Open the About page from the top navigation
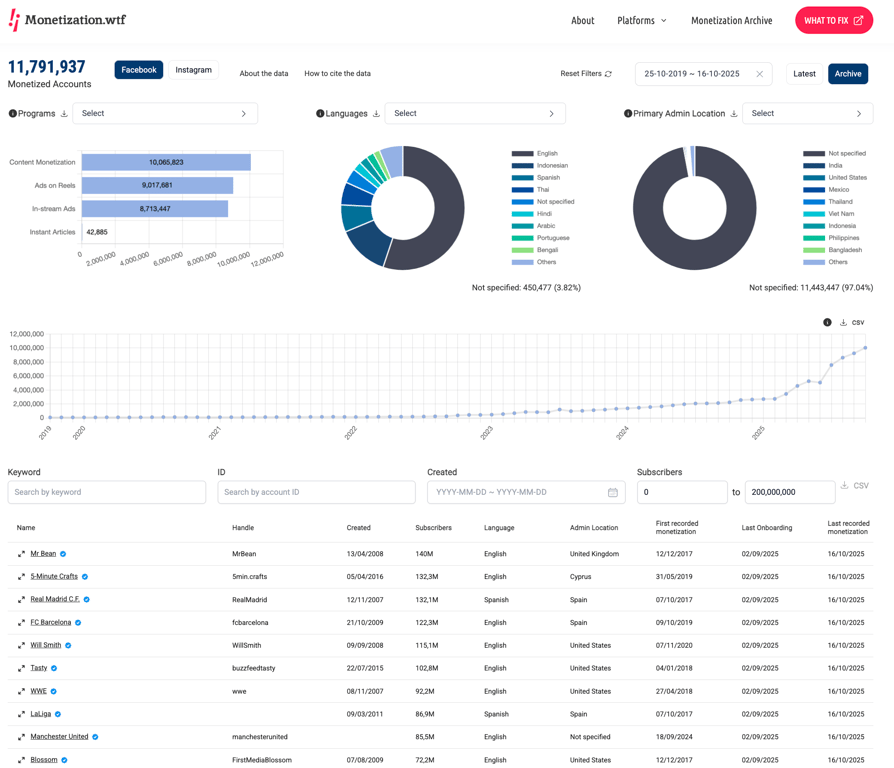This screenshot has width=894, height=768. [x=583, y=20]
